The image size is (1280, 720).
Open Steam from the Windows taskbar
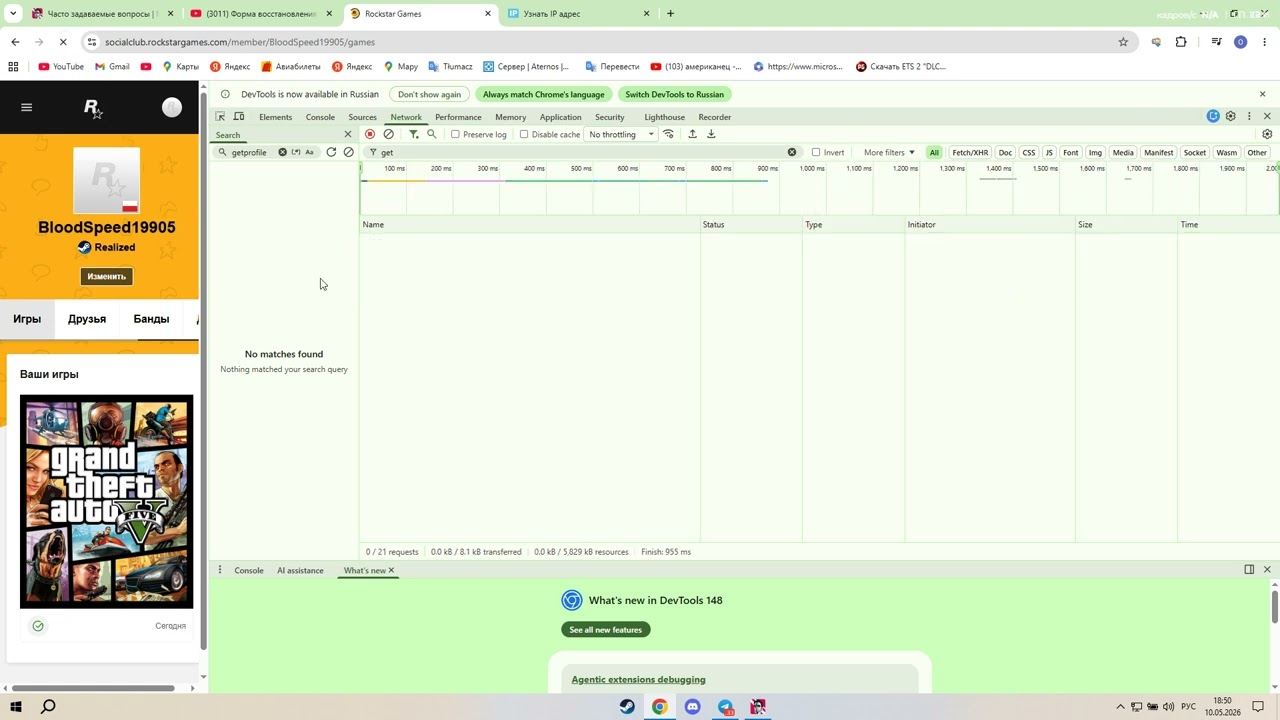[x=627, y=707]
